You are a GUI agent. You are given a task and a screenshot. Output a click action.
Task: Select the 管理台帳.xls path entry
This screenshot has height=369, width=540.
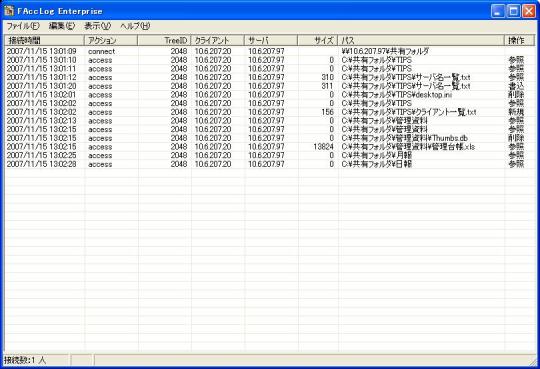pos(408,147)
